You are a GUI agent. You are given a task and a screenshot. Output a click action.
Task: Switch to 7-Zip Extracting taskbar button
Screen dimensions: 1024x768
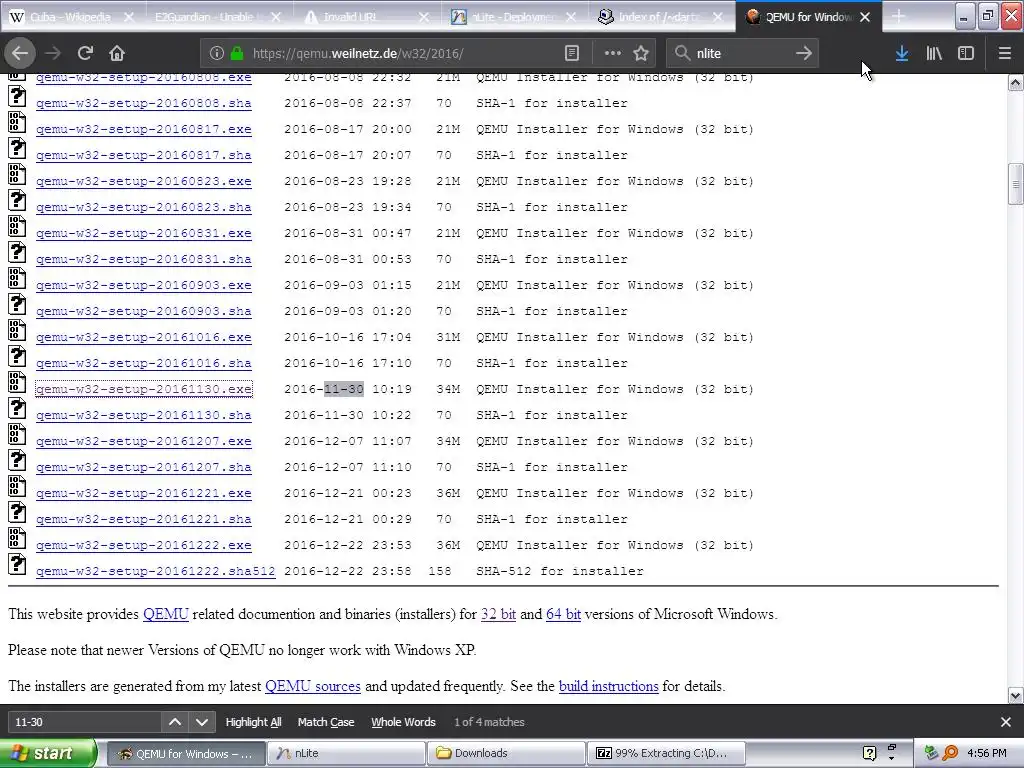click(666, 753)
